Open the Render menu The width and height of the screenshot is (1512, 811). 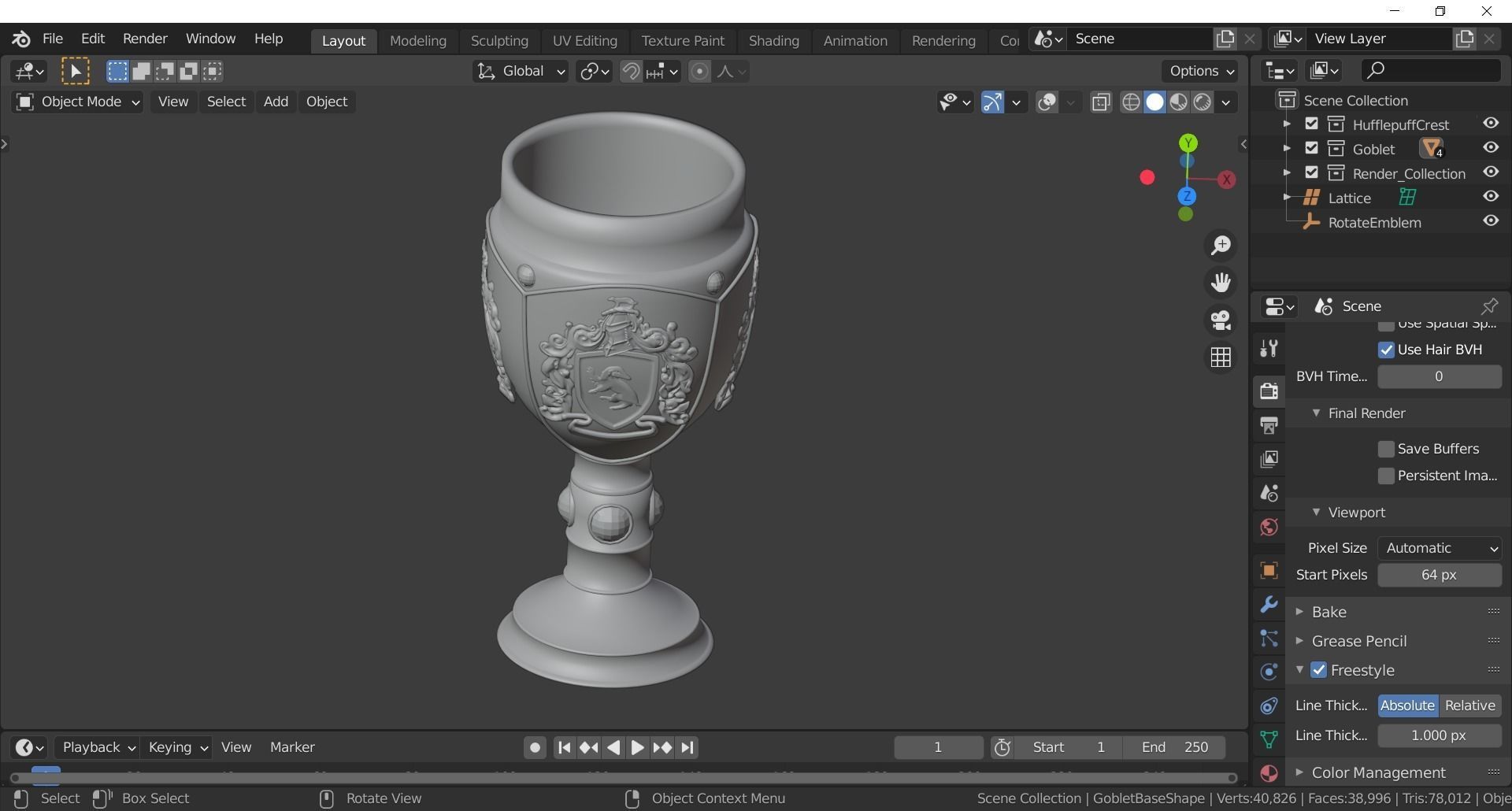[145, 39]
